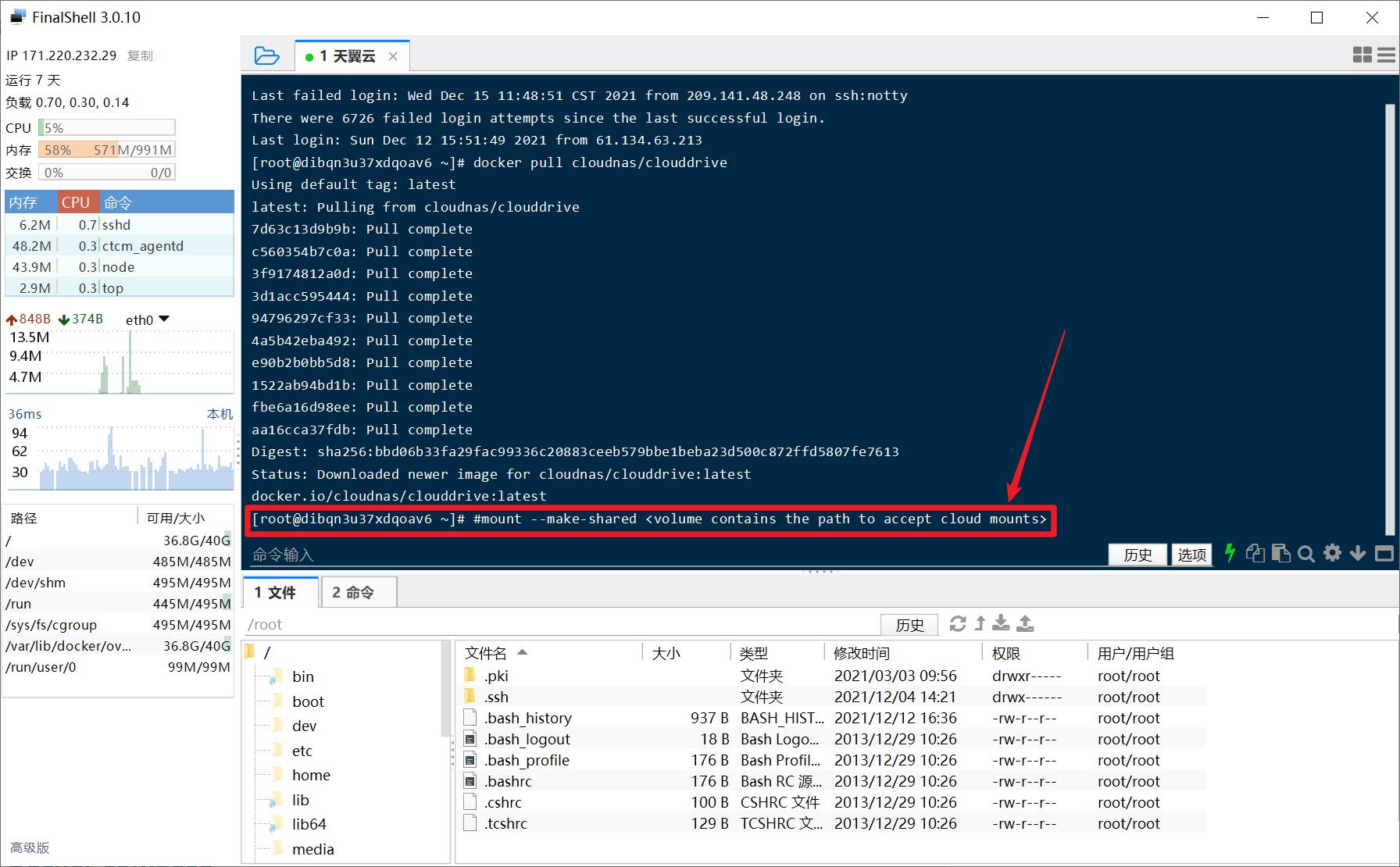Open terminal settings gear icon
The image size is (1400, 867).
point(1333,553)
